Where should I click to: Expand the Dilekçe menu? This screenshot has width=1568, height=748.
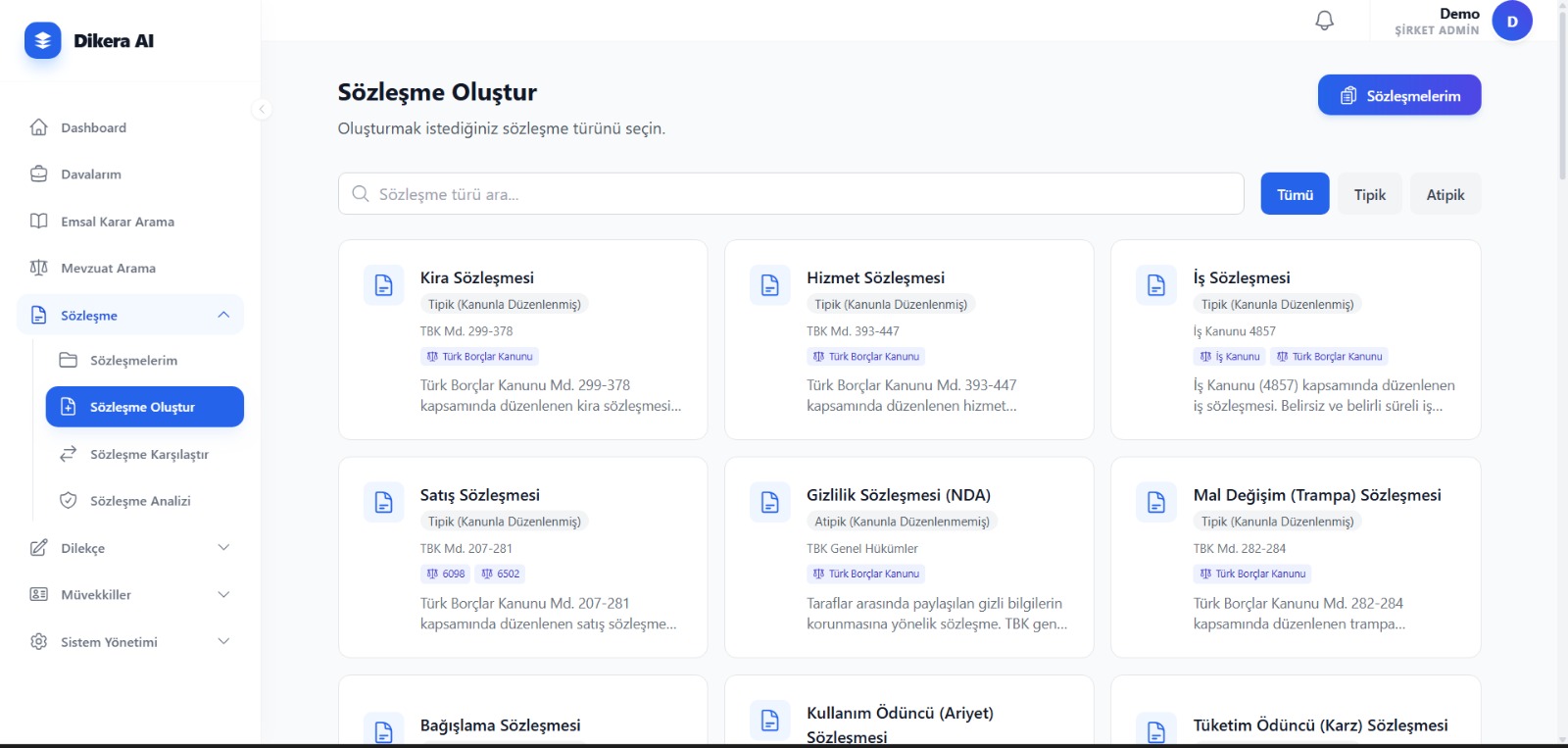[x=223, y=548]
